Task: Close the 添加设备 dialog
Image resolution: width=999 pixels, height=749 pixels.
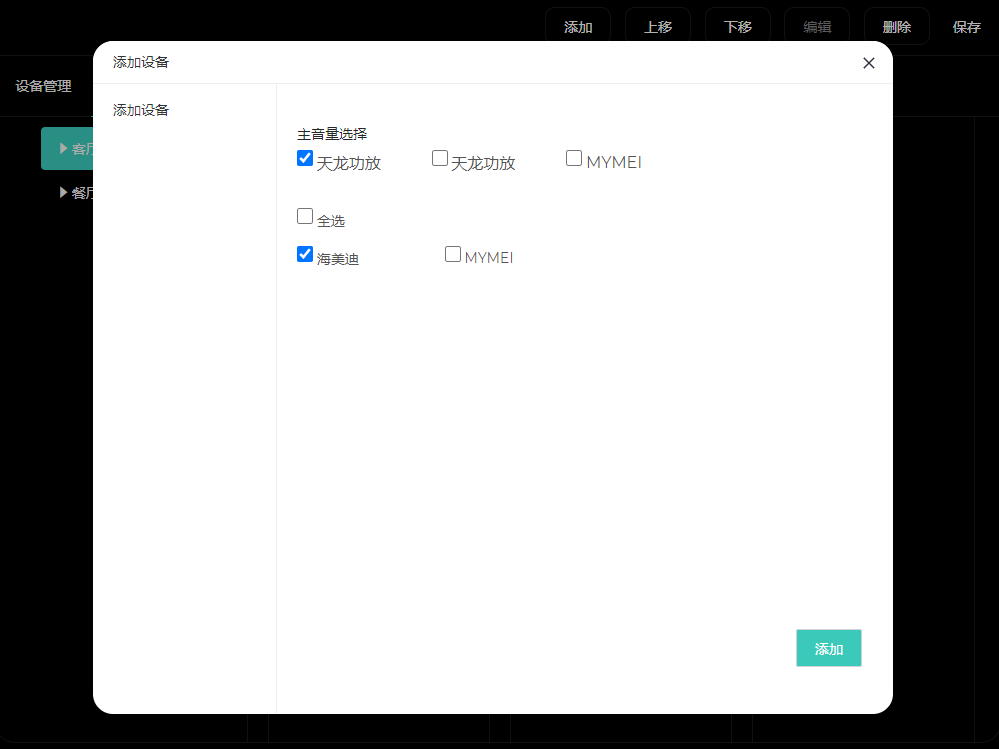Action: (x=868, y=63)
